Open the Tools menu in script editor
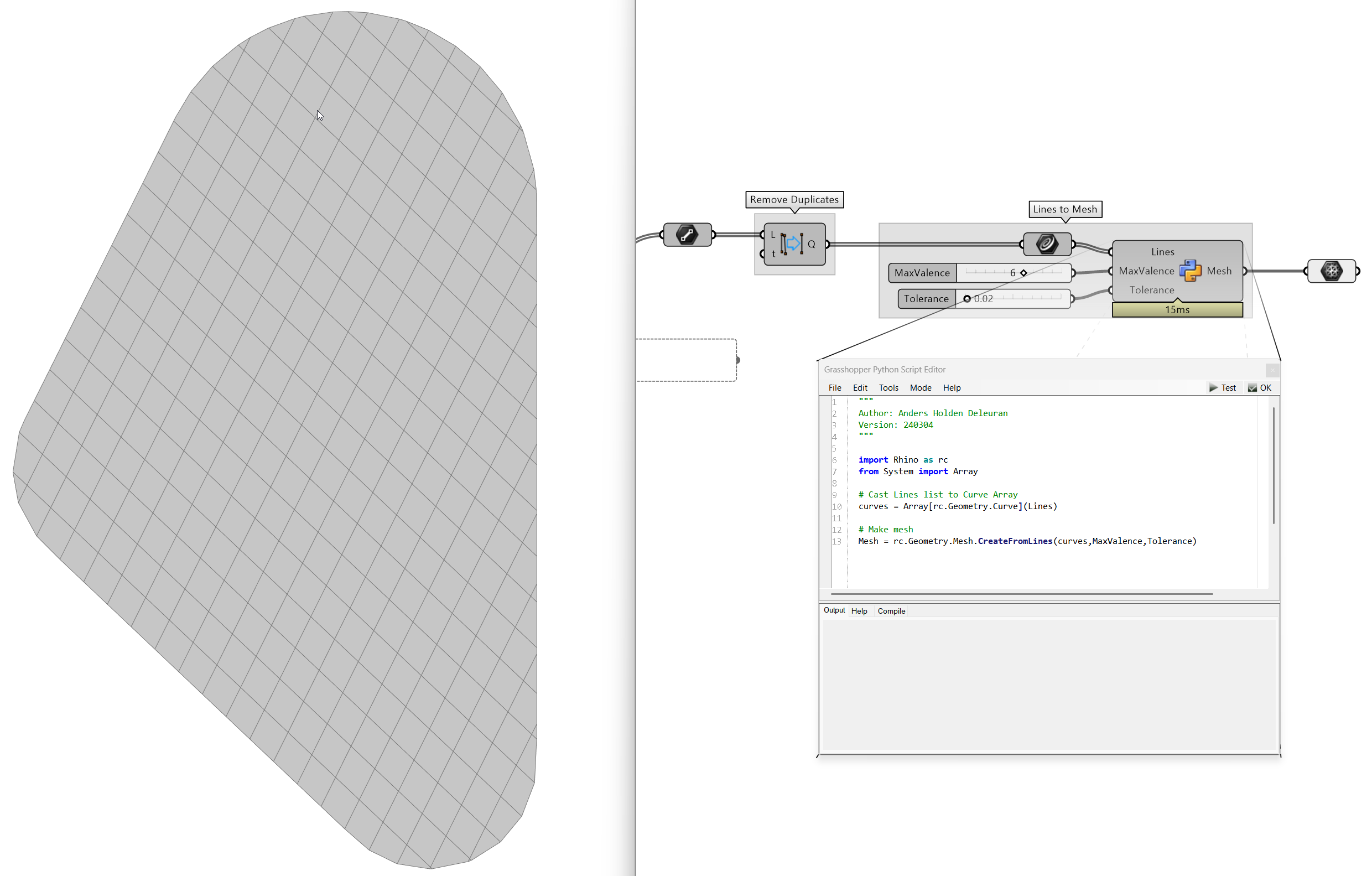1372x876 pixels. click(x=888, y=387)
